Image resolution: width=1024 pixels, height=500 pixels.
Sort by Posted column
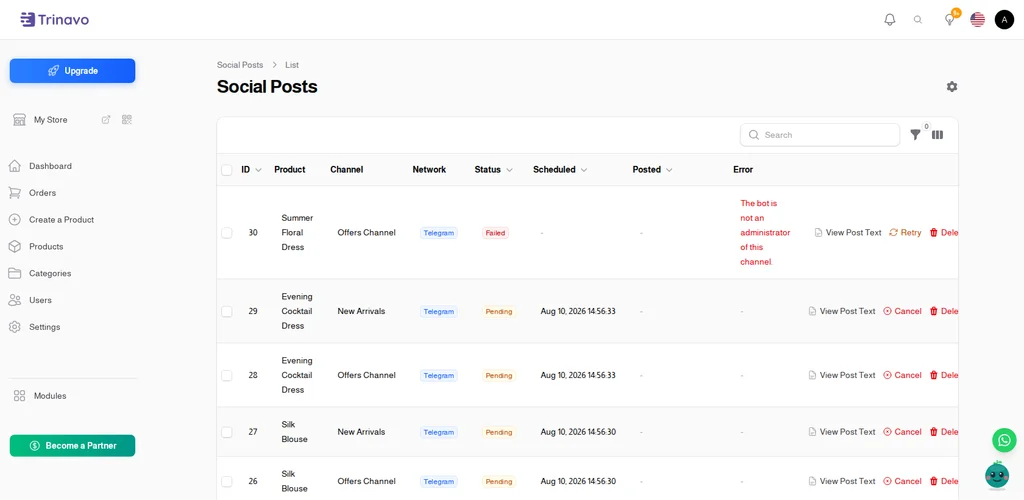(652, 169)
